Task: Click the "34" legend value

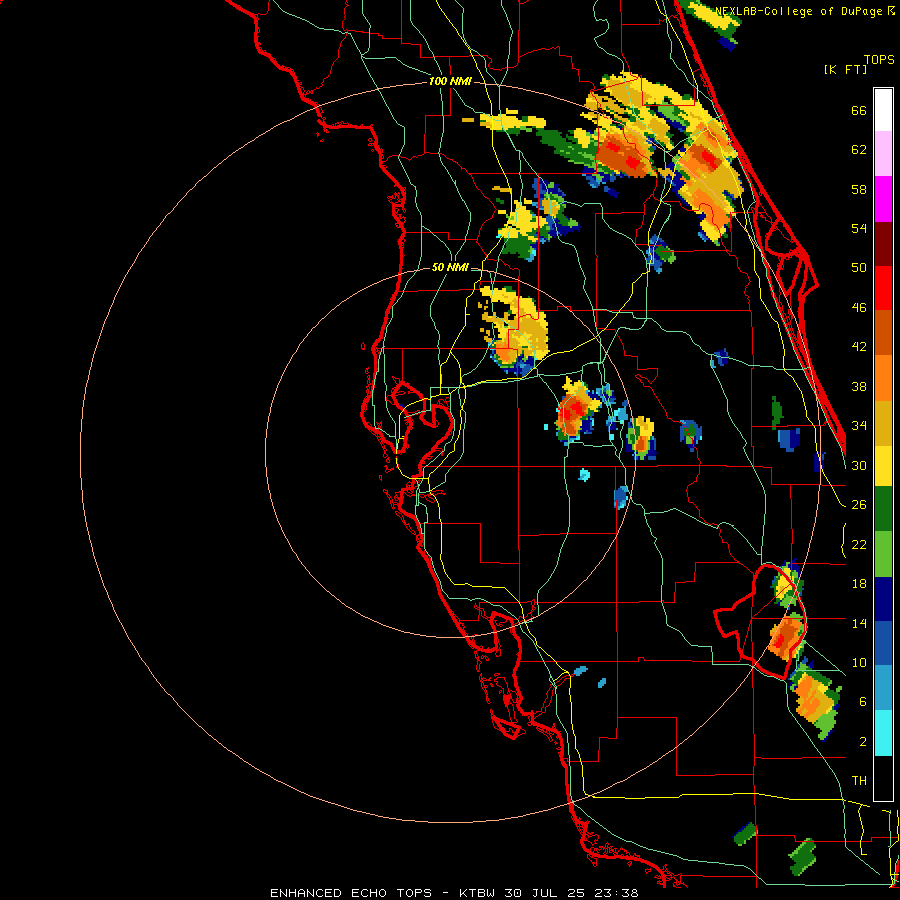Action: pos(859,426)
